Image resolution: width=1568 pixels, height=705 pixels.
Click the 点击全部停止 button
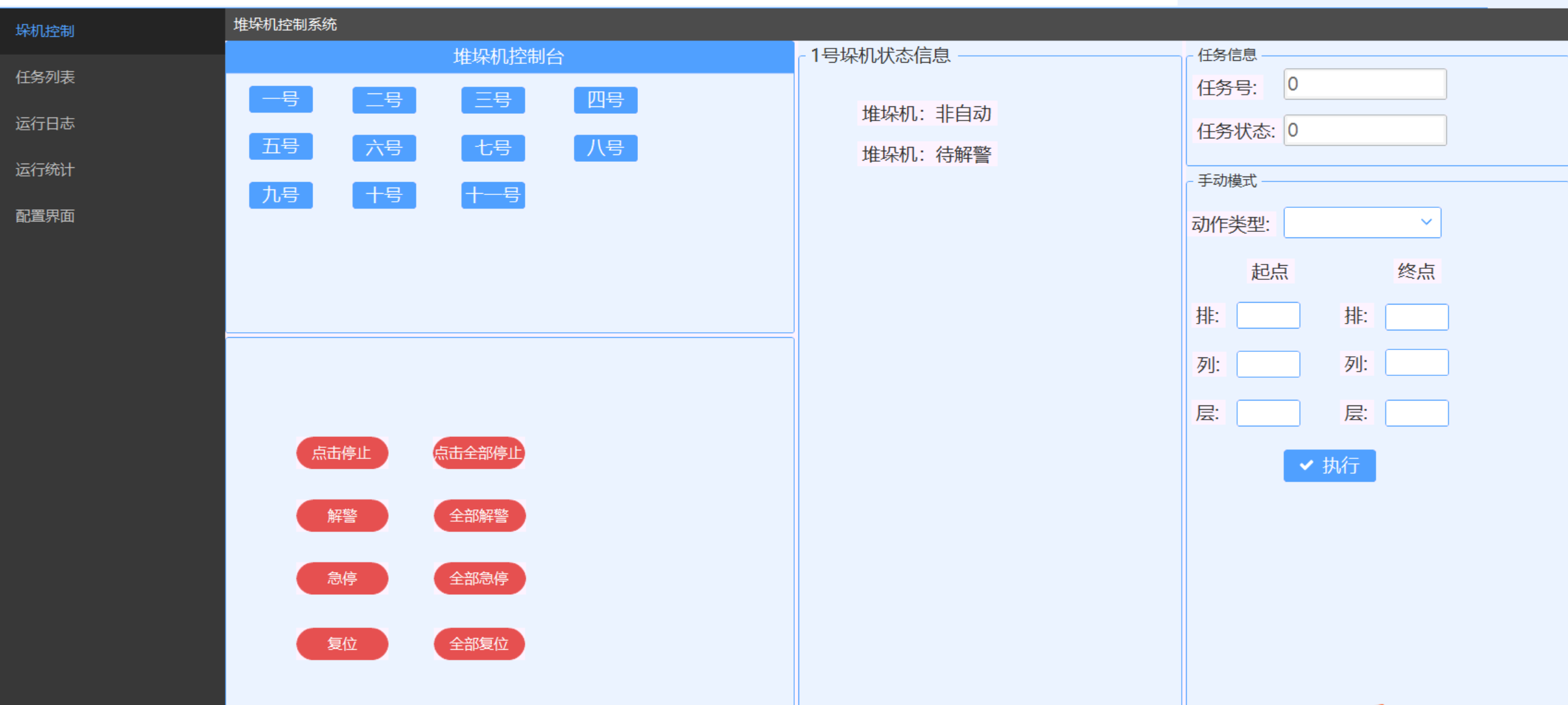click(x=479, y=453)
